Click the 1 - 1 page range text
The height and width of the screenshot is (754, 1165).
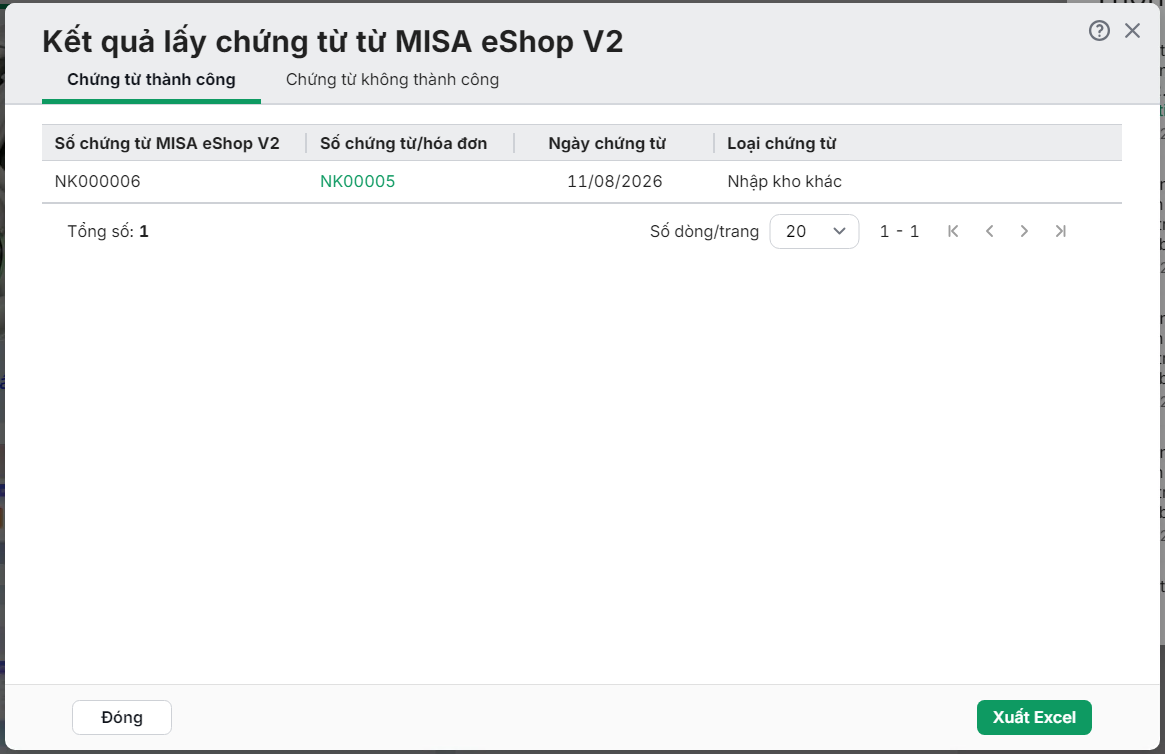coord(899,231)
